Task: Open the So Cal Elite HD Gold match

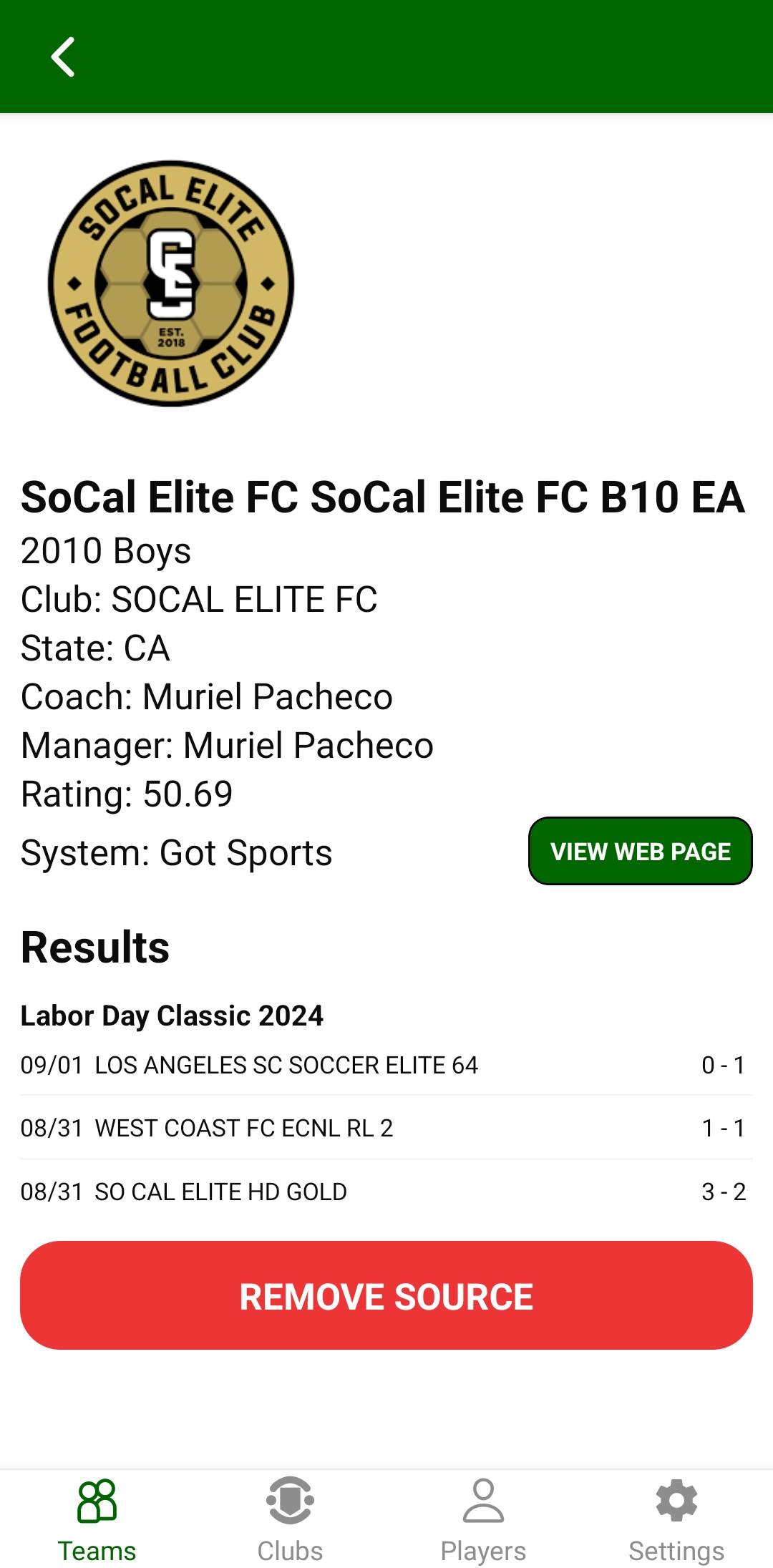Action: coord(220,1192)
